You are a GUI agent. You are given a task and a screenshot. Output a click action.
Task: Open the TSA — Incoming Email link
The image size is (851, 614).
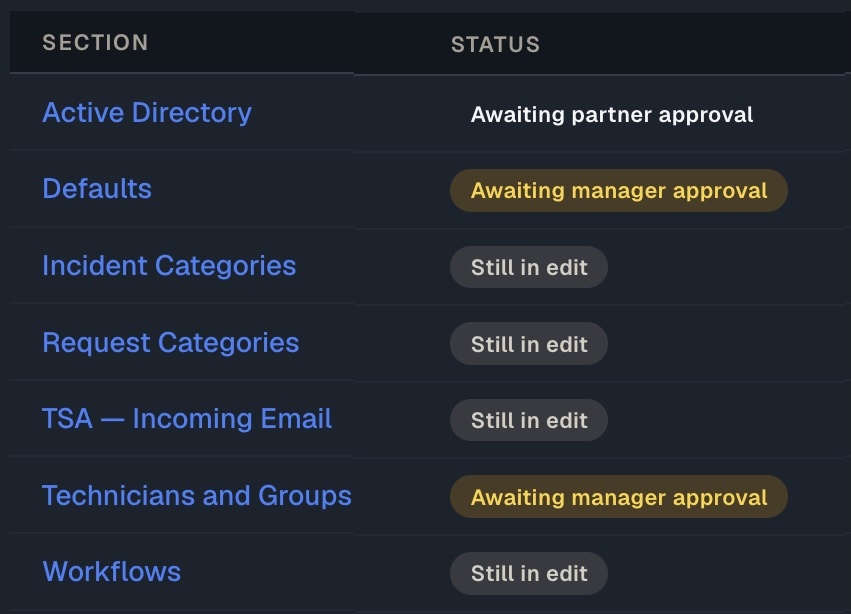pos(187,419)
